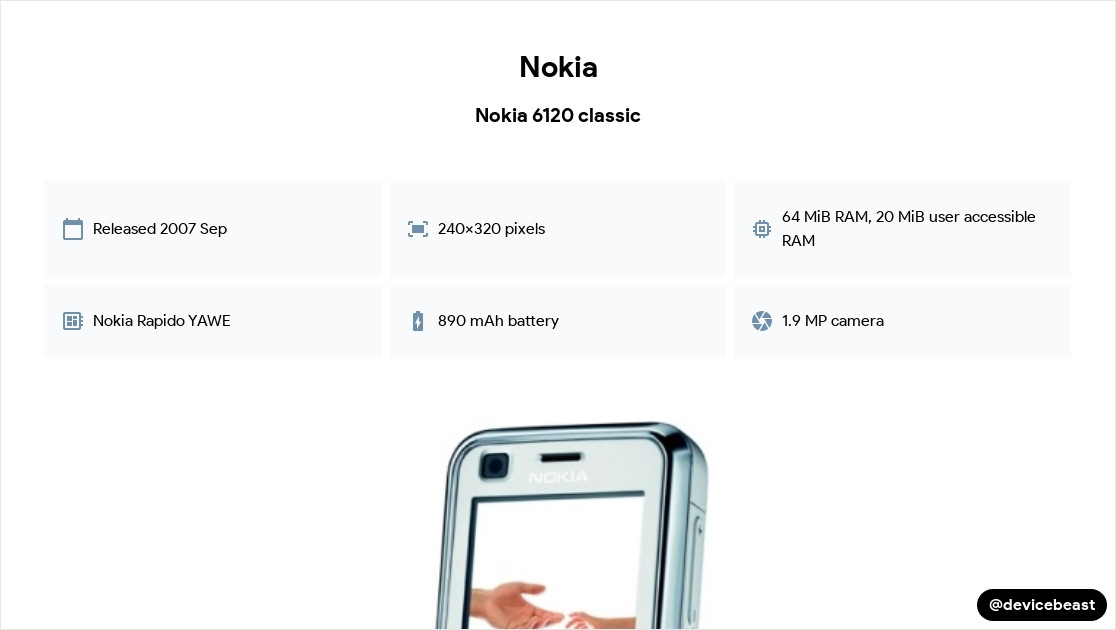Click the screen resolution icon
1116x630 pixels.
pyautogui.click(x=418, y=229)
